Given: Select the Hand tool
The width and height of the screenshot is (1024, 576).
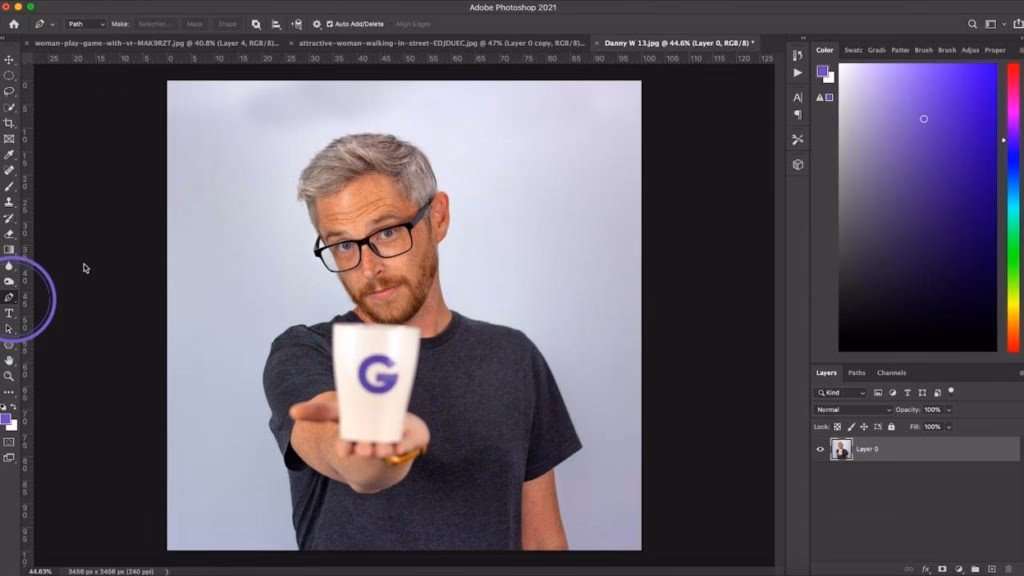Looking at the screenshot, I should 10,361.
